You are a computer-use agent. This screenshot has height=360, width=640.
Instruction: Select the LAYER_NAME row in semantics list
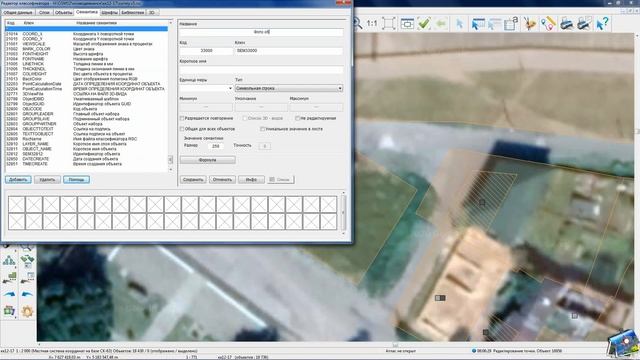tap(87, 144)
